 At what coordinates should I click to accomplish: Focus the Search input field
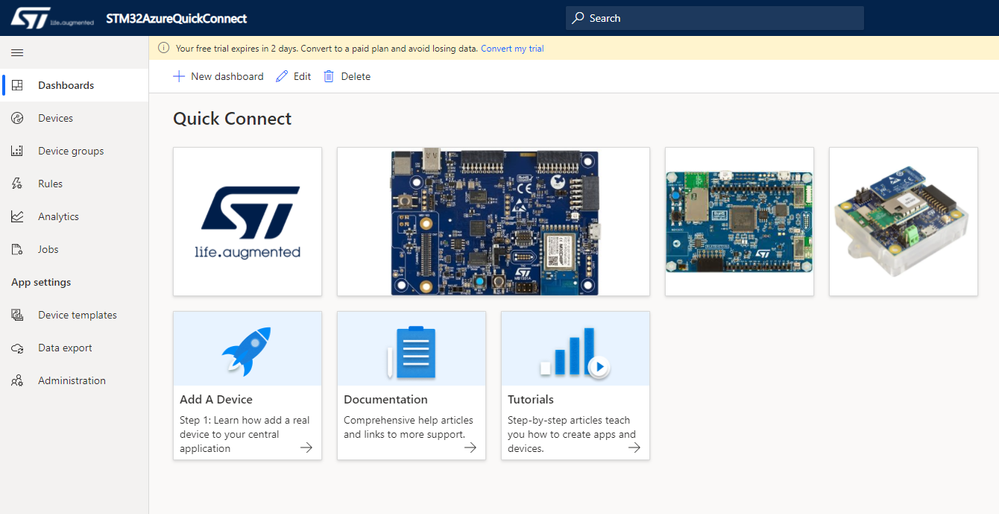coord(715,18)
